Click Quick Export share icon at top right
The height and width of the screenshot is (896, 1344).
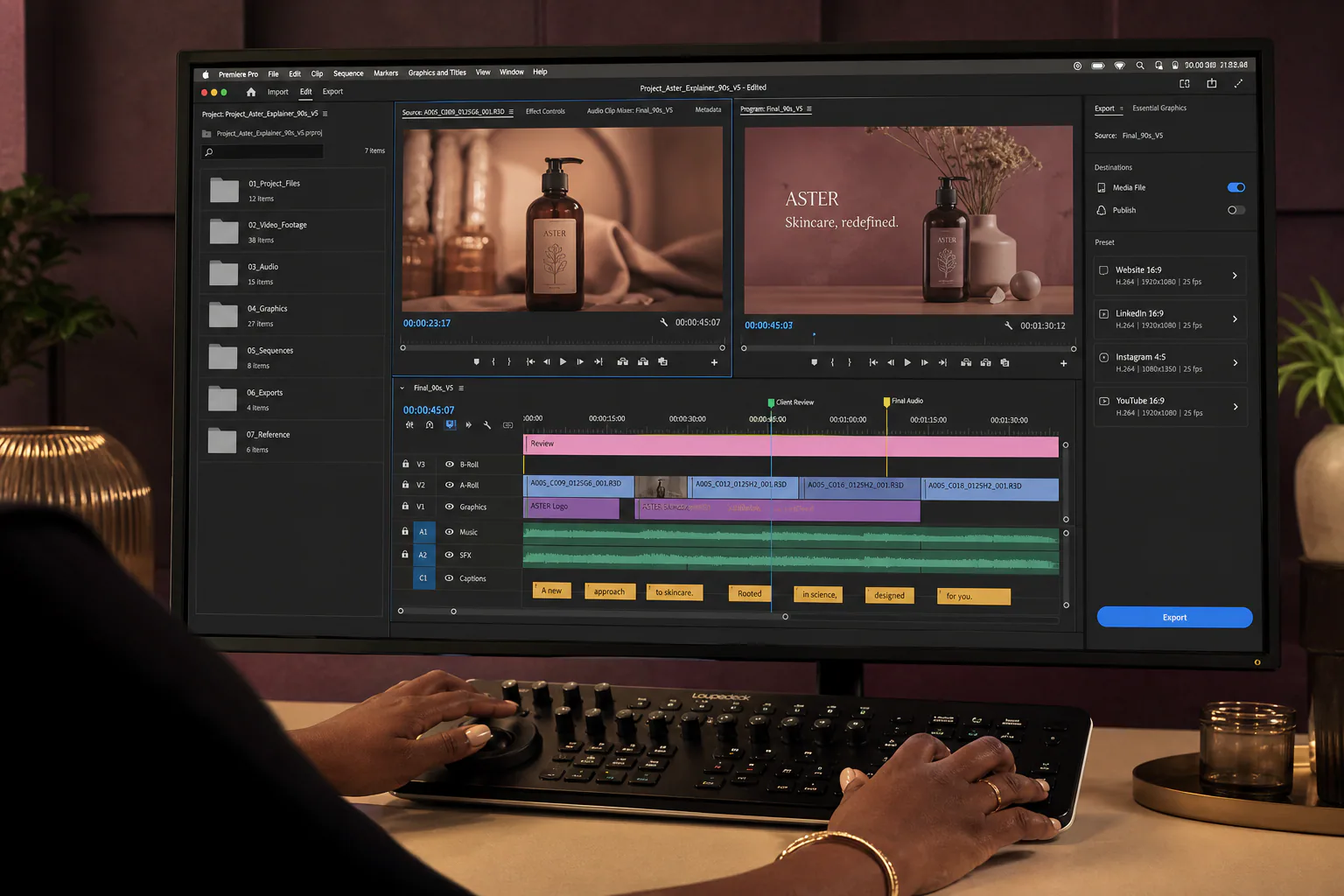point(1212,83)
